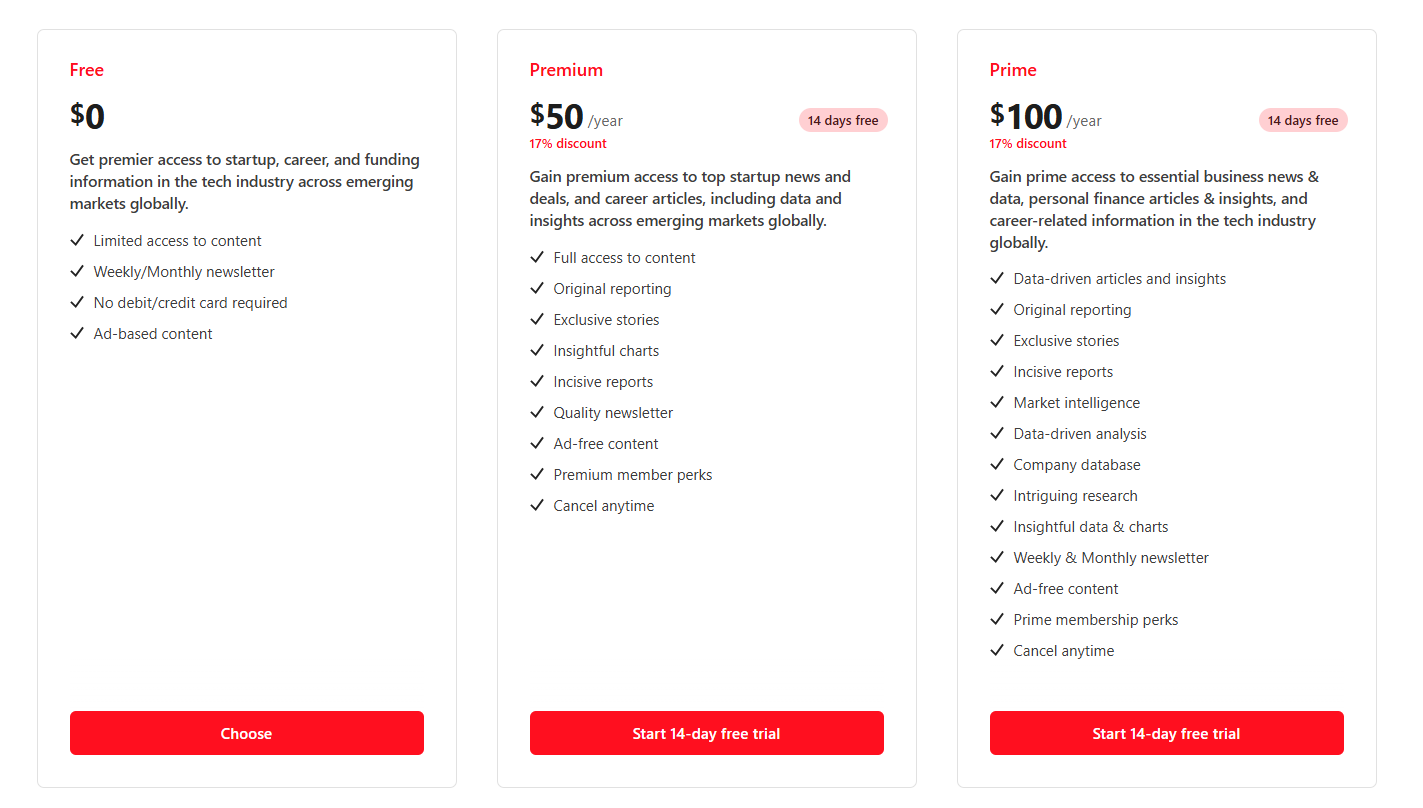The height and width of the screenshot is (808, 1423).
Task: Click checkmark next to Company database
Action: pyautogui.click(x=997, y=465)
